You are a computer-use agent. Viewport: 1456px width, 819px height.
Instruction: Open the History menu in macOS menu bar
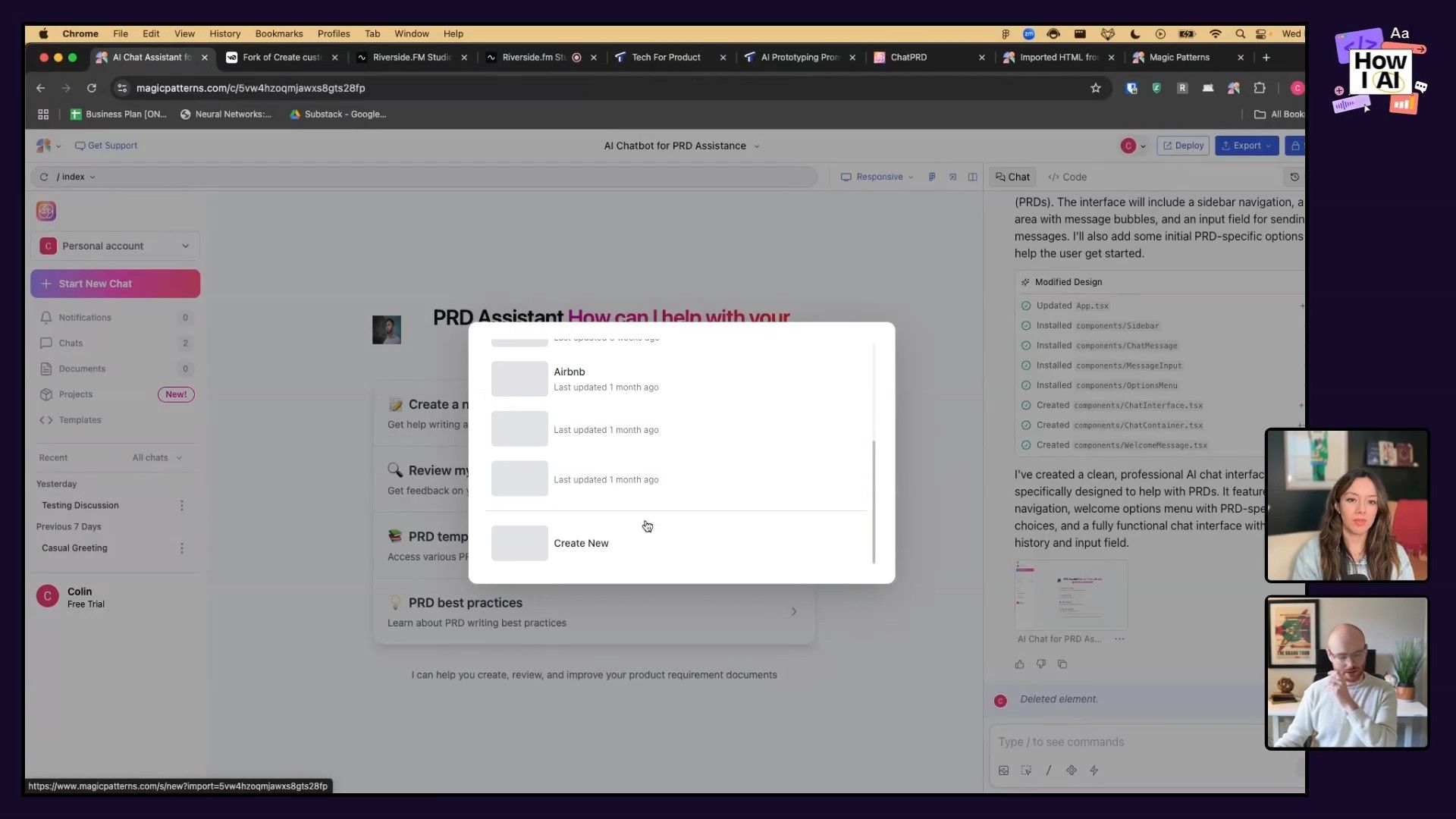click(224, 33)
